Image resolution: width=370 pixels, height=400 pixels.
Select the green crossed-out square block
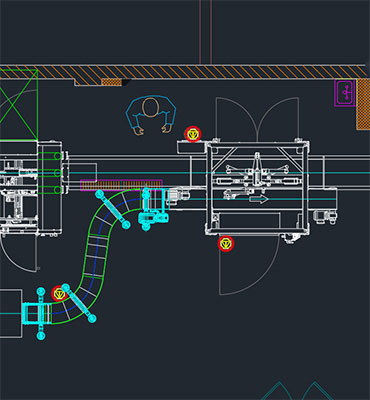[19, 104]
